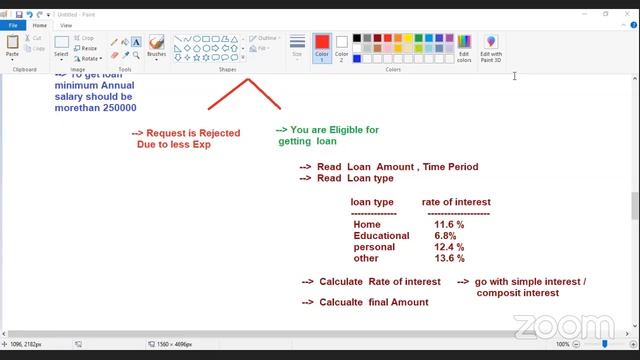640x360 pixels.
Task: Click the Help question mark icon
Action: tap(633, 25)
